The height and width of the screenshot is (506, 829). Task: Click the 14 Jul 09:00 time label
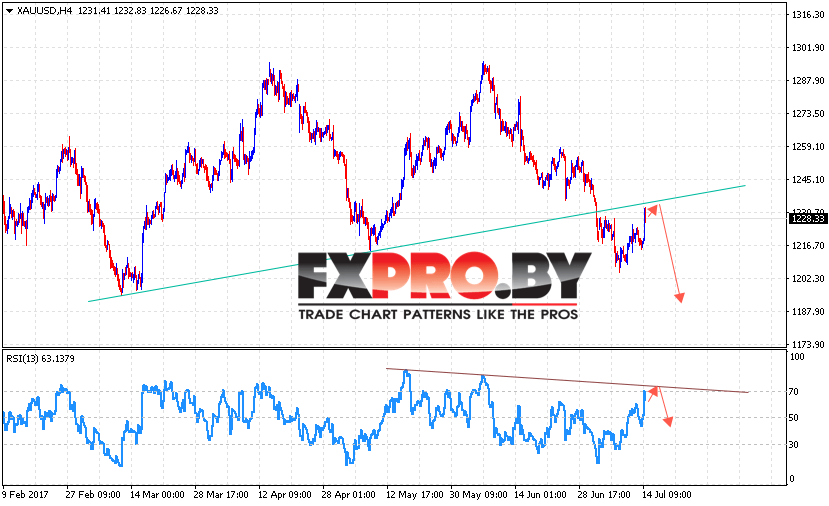pyautogui.click(x=667, y=495)
